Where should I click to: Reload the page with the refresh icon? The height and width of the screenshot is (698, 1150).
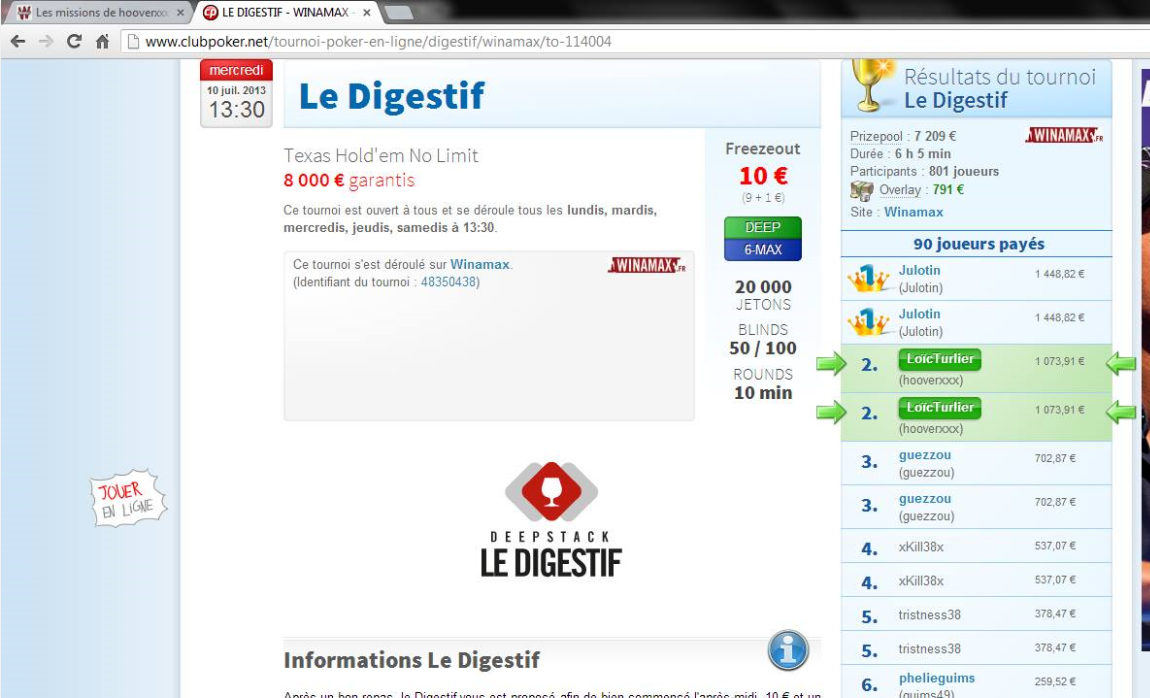[x=74, y=42]
